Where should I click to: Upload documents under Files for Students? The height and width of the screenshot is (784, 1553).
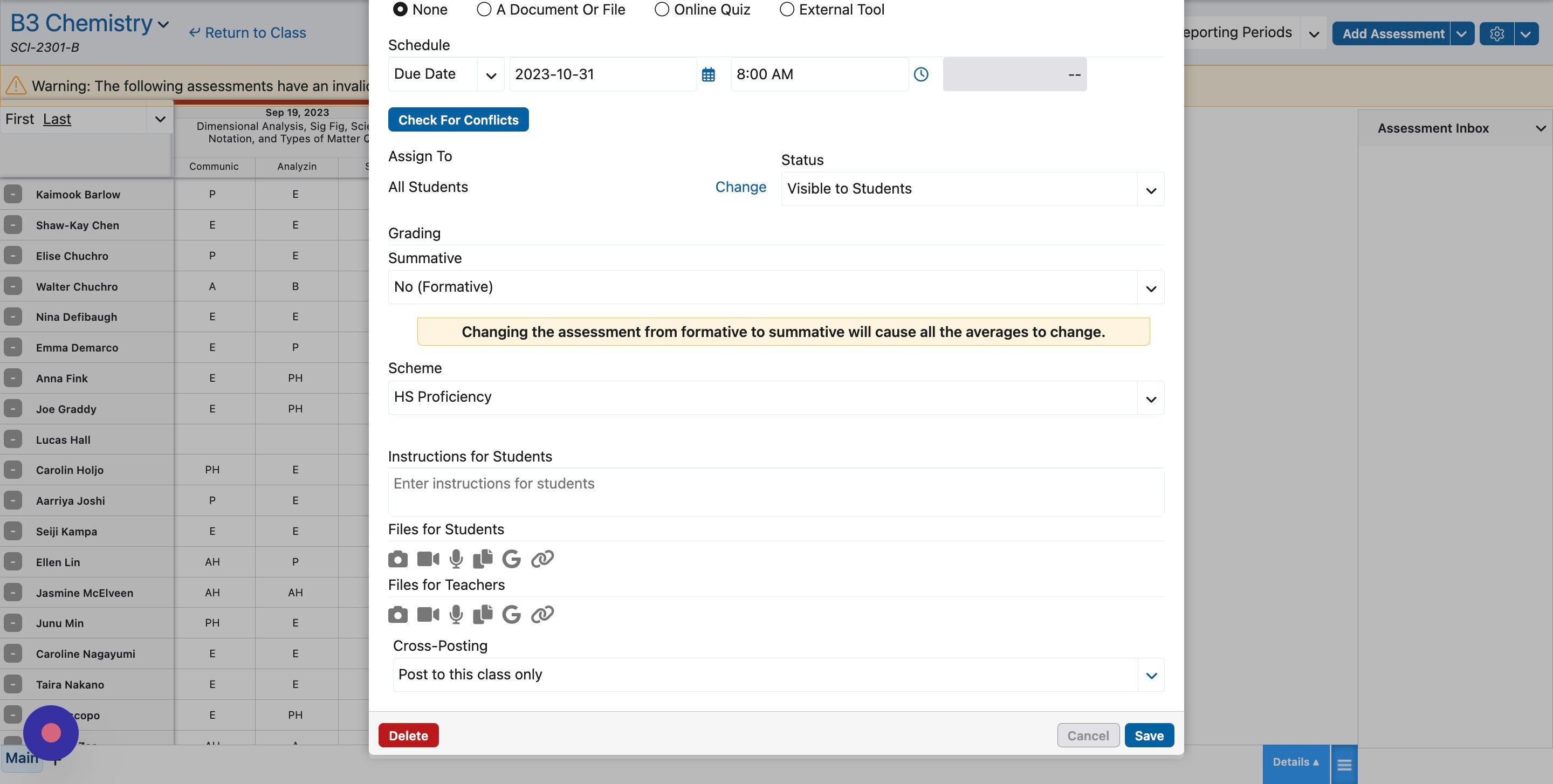(483, 559)
